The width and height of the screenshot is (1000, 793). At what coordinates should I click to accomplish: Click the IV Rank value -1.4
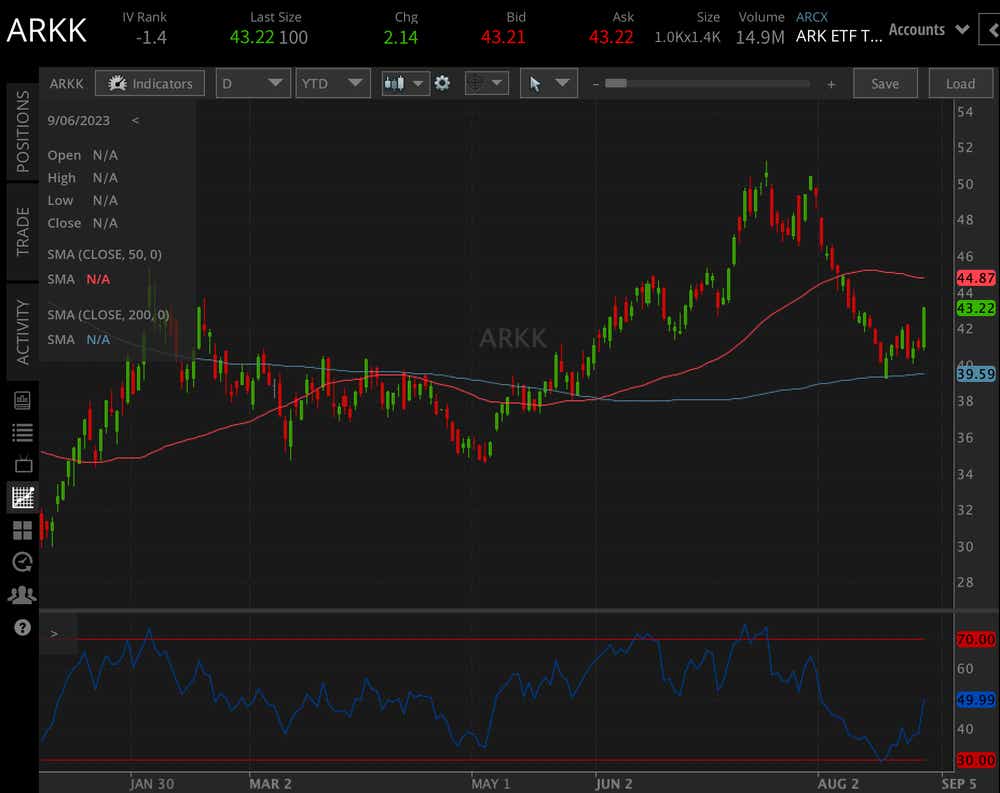pos(151,38)
